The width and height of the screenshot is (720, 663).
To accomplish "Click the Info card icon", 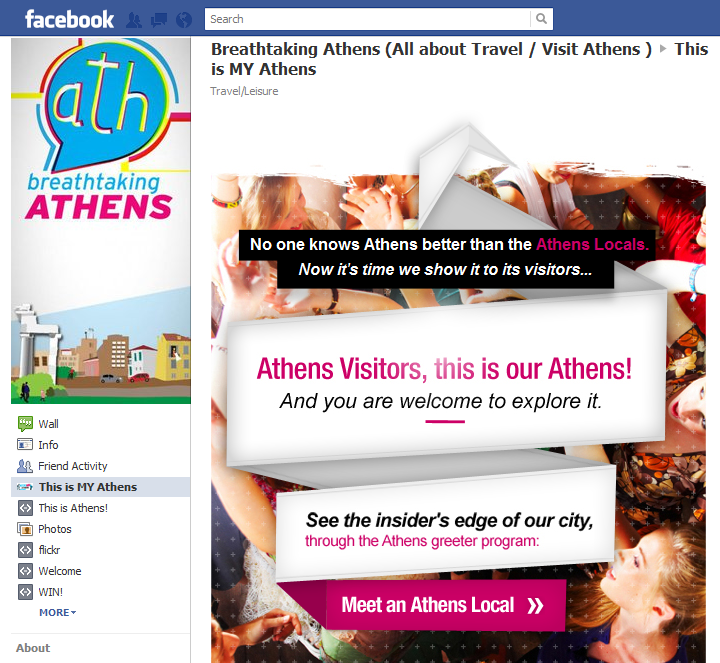I will pos(25,444).
